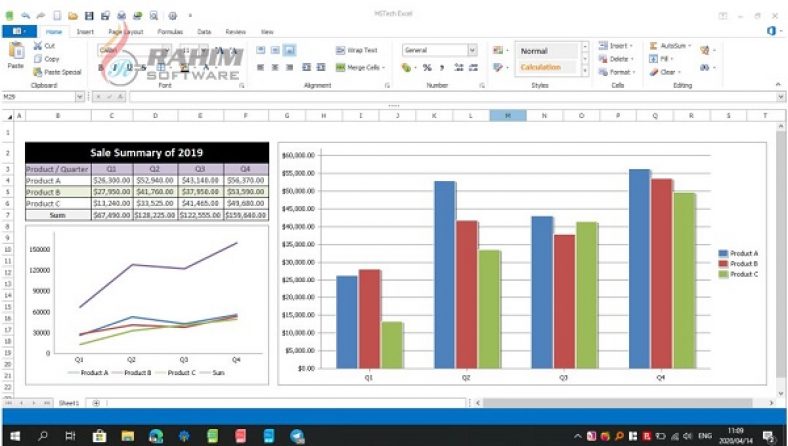The height and width of the screenshot is (446, 788).
Task: Switch to the Formulas tab
Action: point(170,32)
